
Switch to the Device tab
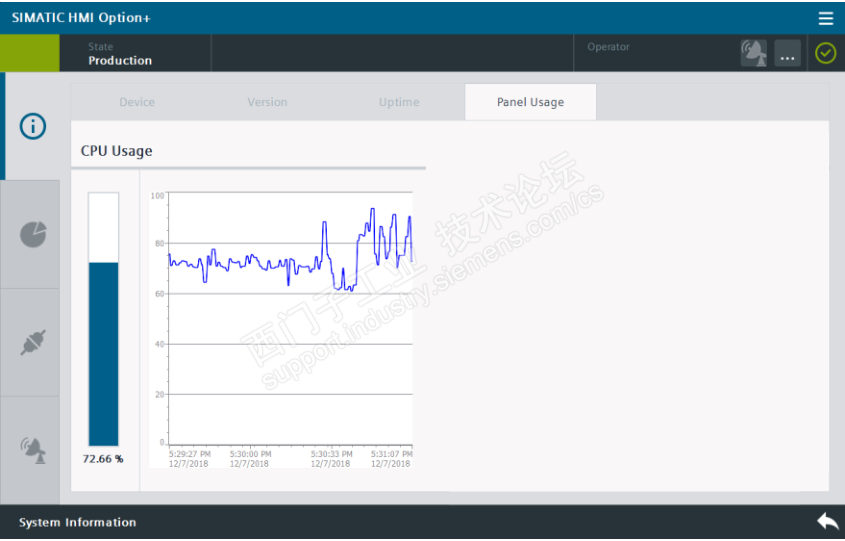point(137,102)
